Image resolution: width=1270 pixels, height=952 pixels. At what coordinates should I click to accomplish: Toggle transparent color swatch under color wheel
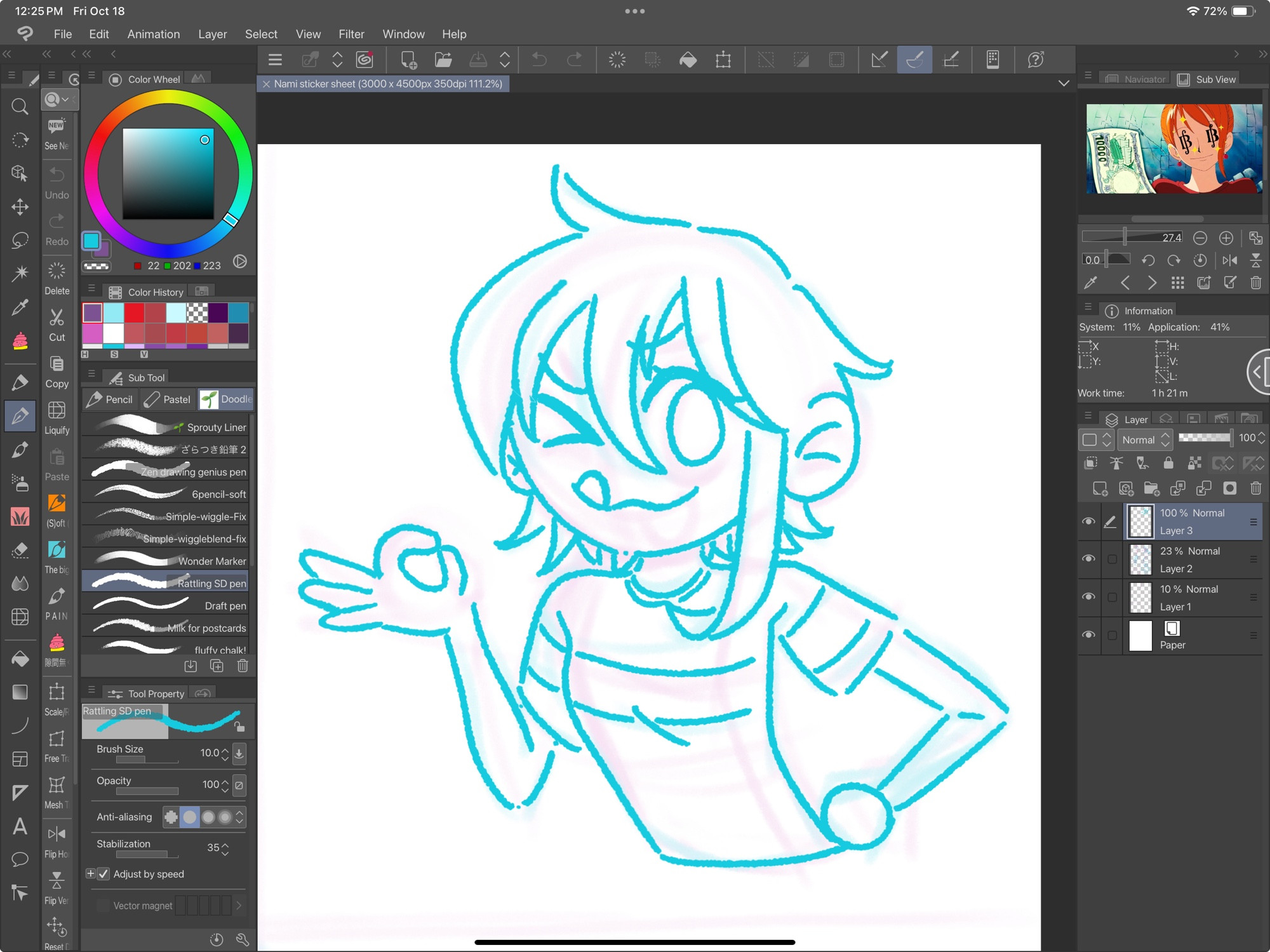coord(97,266)
